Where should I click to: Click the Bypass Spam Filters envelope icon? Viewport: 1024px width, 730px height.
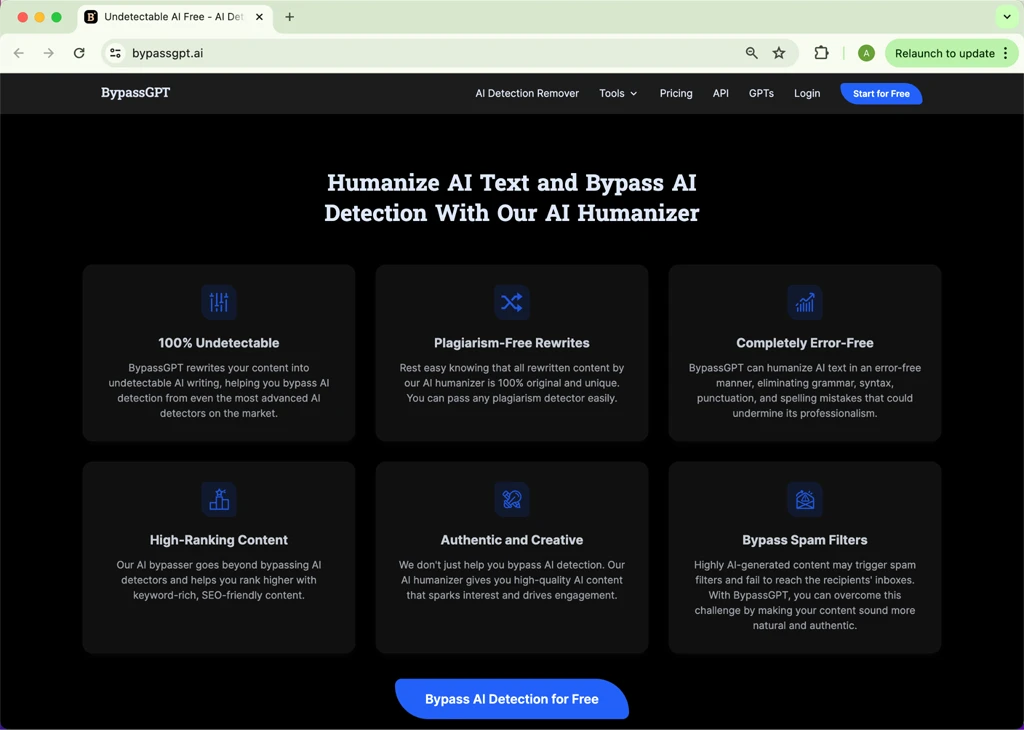point(805,500)
